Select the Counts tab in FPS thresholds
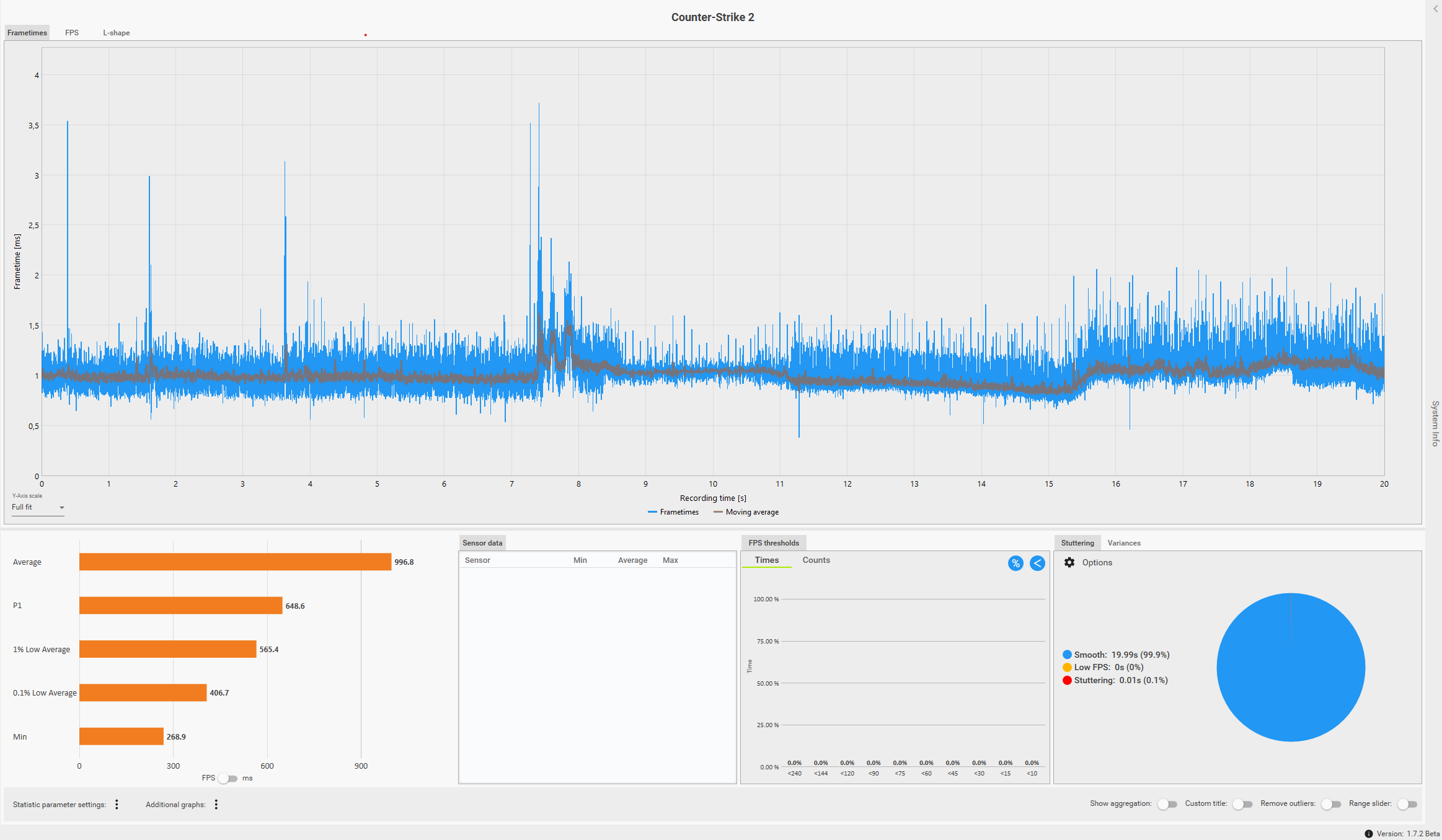Viewport: 1442px width, 840px height. click(x=816, y=560)
